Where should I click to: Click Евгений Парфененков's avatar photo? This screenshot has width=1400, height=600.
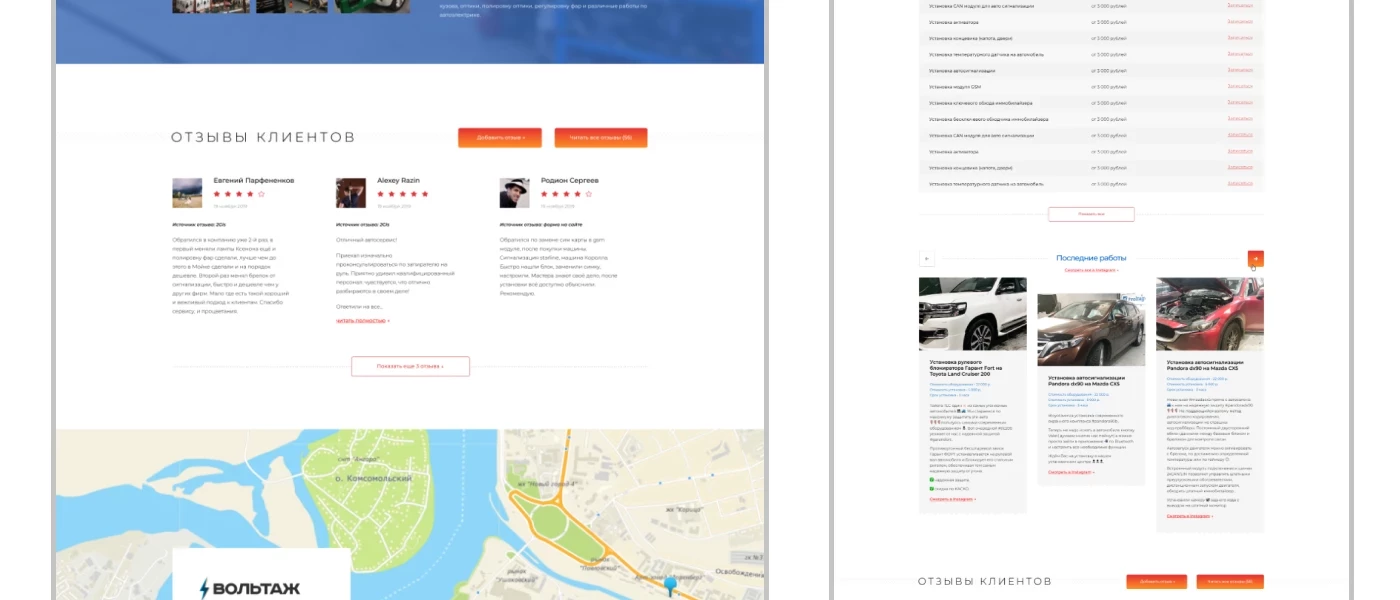click(187, 193)
